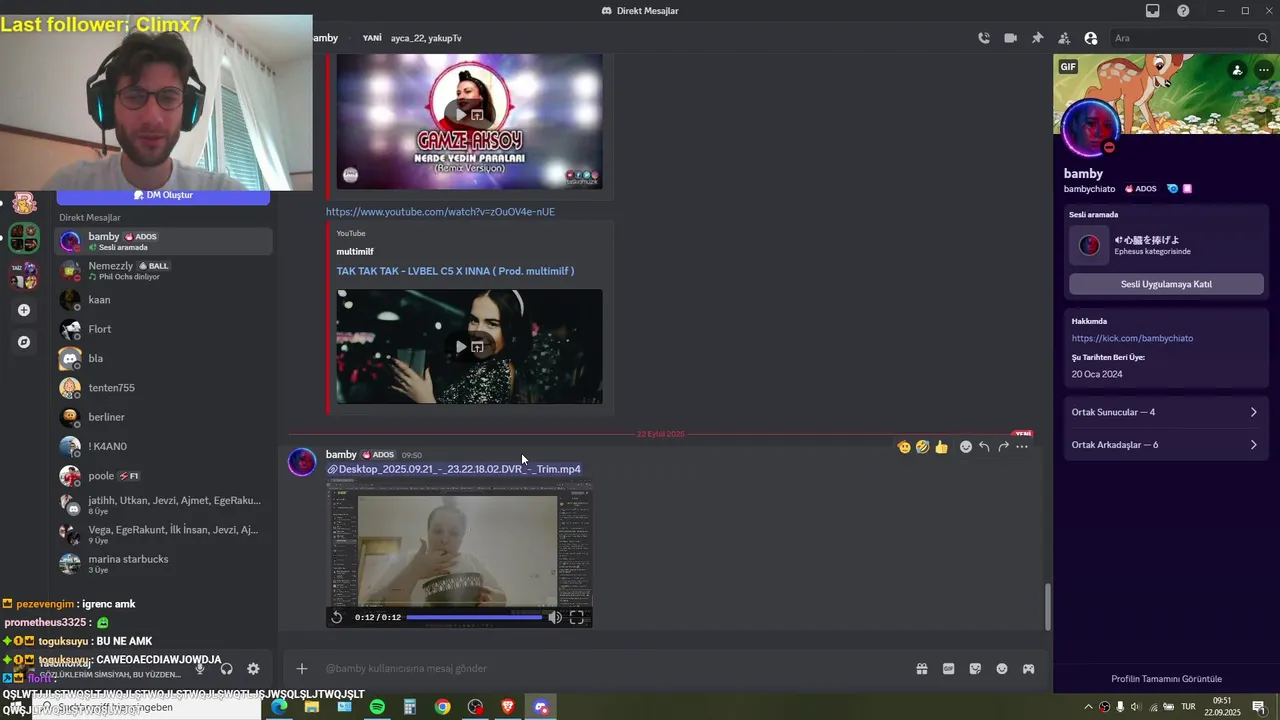The image size is (1280, 720).
Task: Expand Ortak Arkadaşlar — 6
Action: coord(1166,445)
